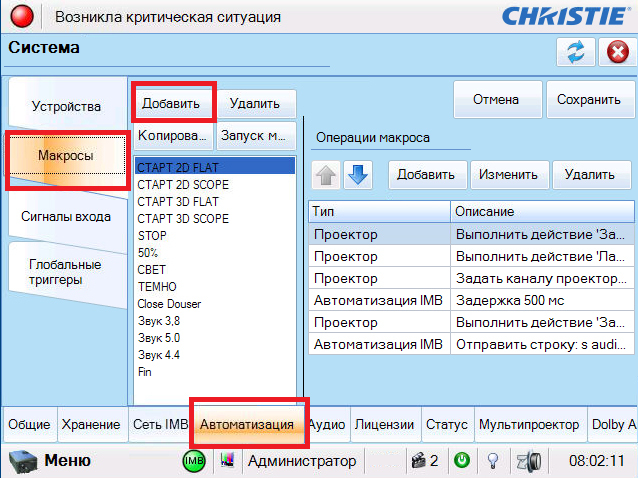Close the Система window with red X
The height and width of the screenshot is (478, 638).
pos(618,52)
